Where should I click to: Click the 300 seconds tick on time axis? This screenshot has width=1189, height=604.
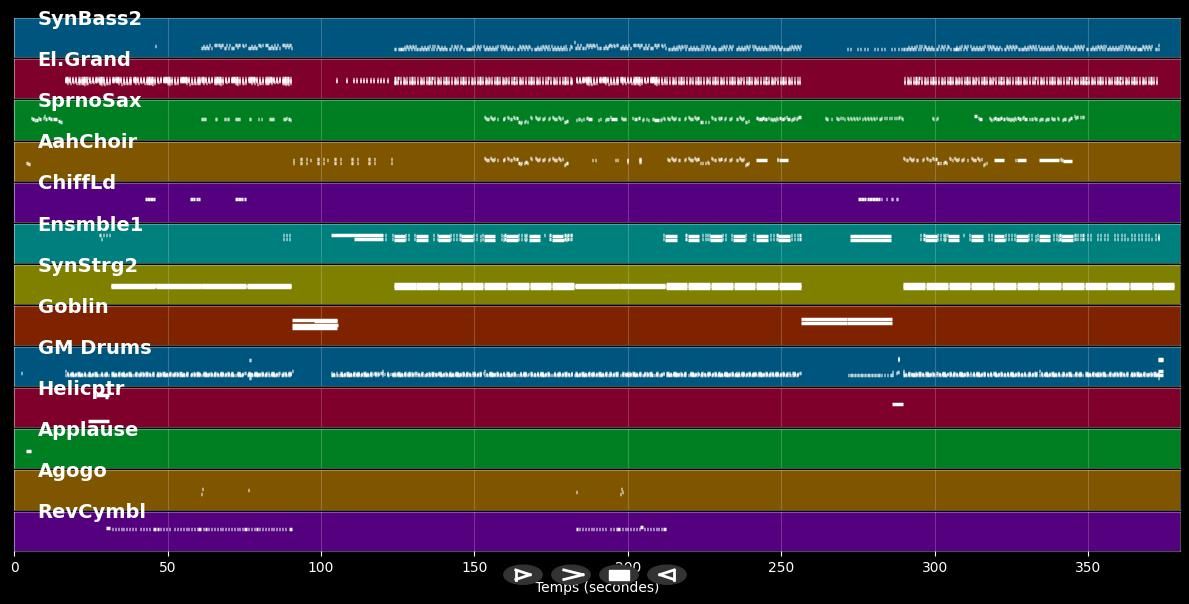point(934,567)
